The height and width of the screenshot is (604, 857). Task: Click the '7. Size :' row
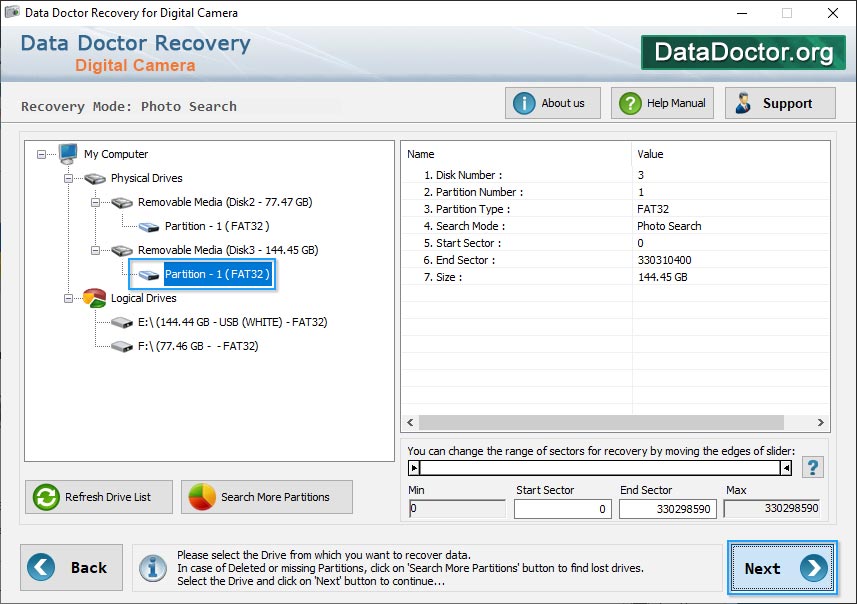[615, 277]
